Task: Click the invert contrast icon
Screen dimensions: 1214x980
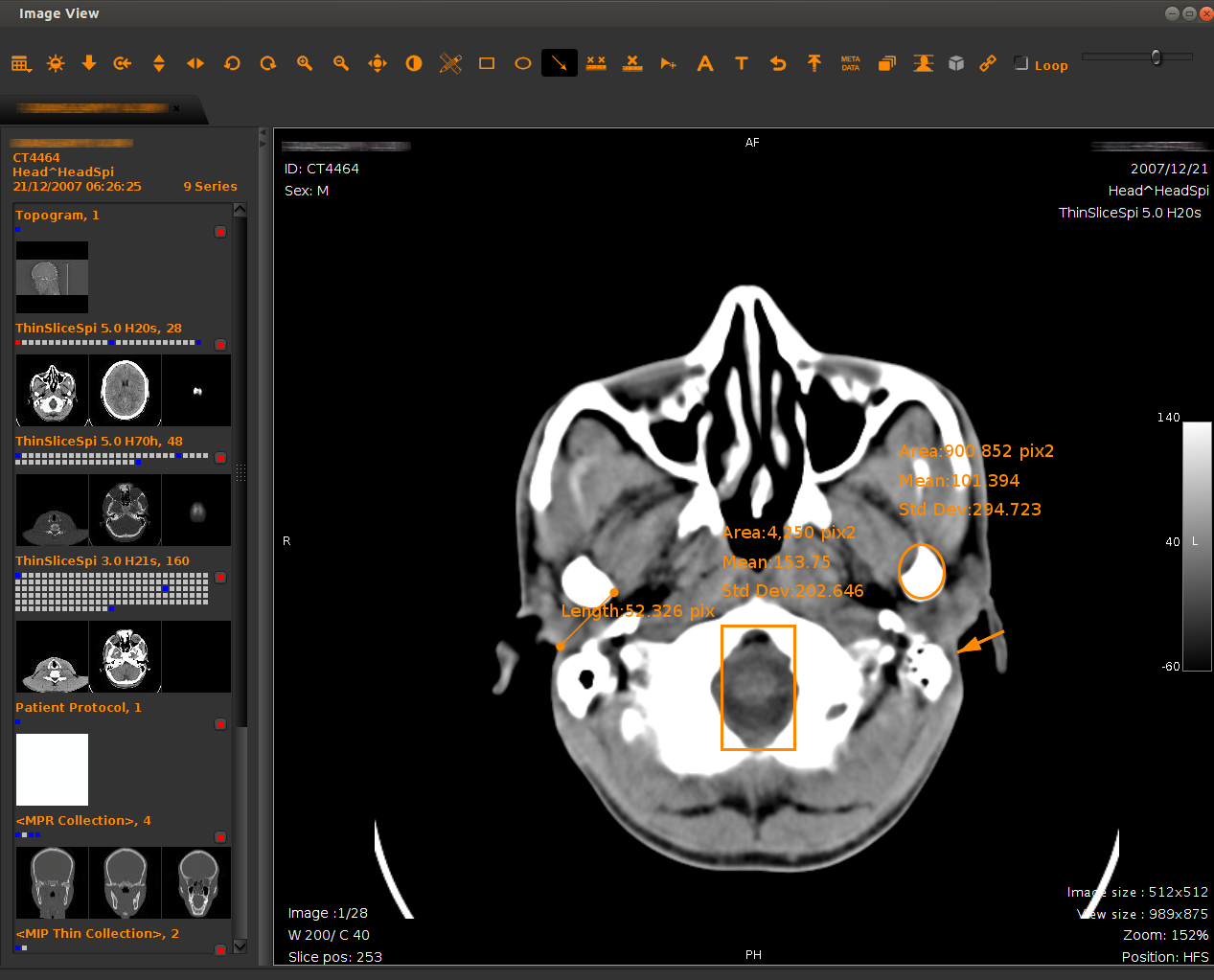Action: coord(414,64)
